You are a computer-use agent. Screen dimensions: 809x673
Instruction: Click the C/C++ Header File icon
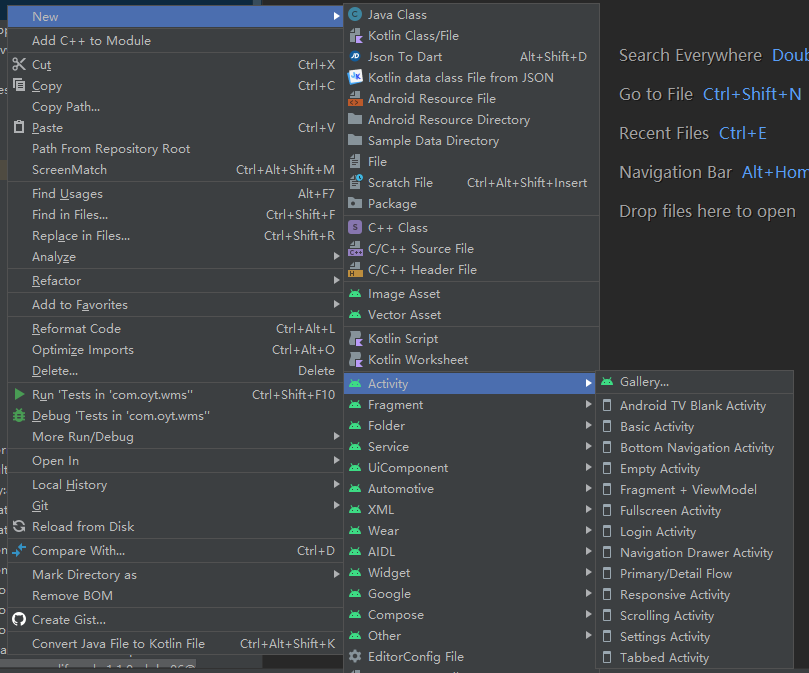coord(355,269)
